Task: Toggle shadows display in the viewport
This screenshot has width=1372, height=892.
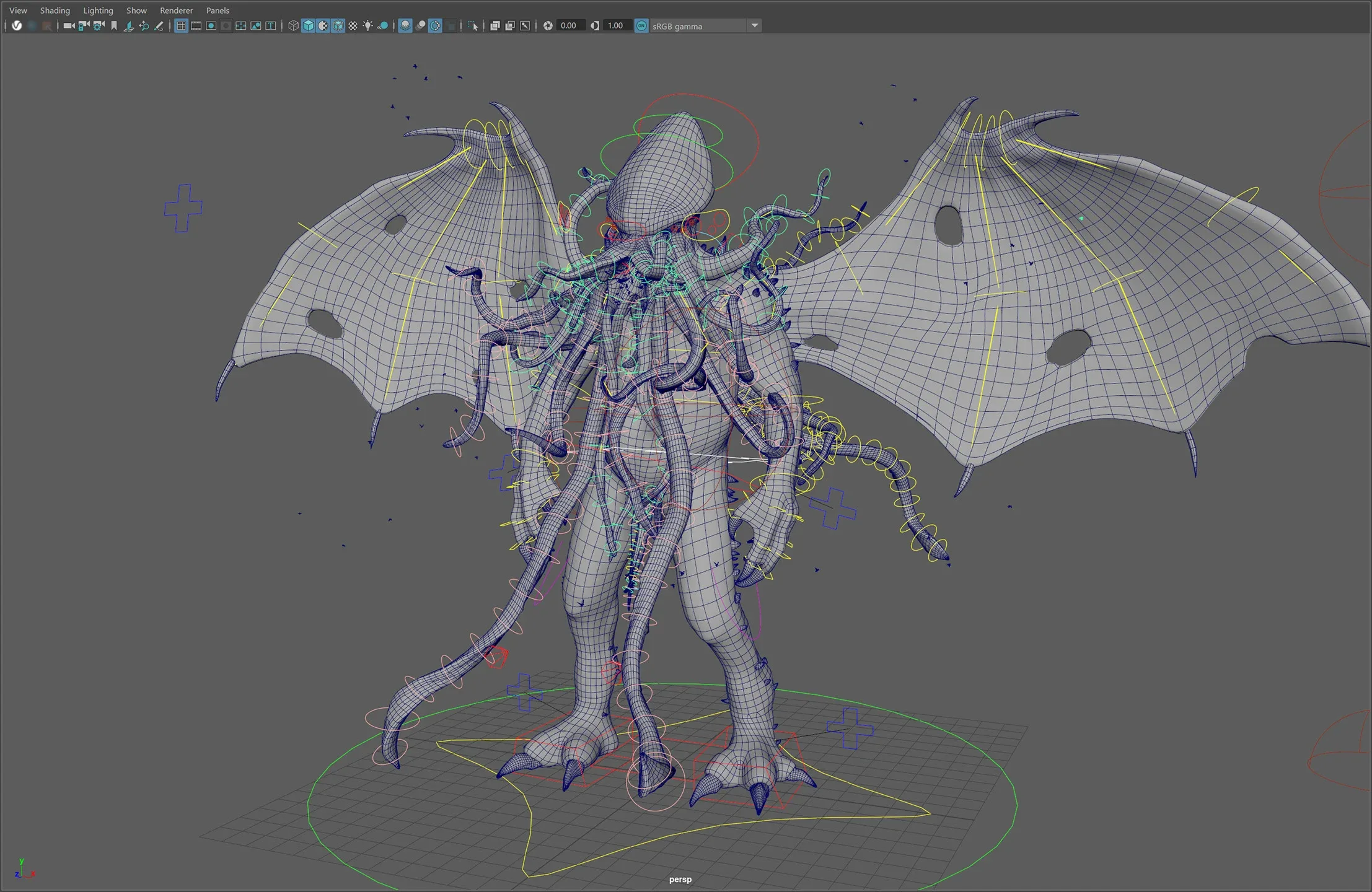Action: [384, 25]
